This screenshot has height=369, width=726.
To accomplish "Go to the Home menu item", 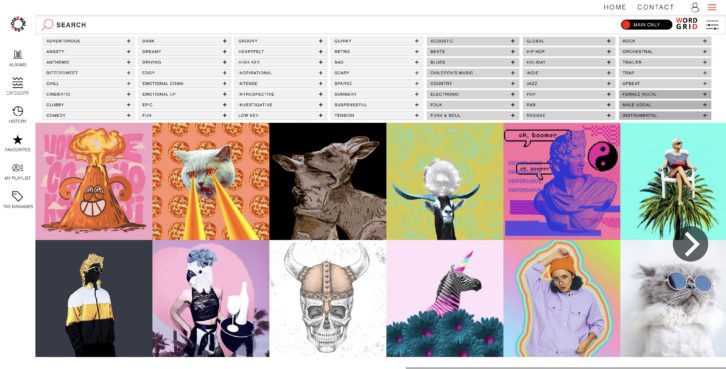I will (614, 7).
